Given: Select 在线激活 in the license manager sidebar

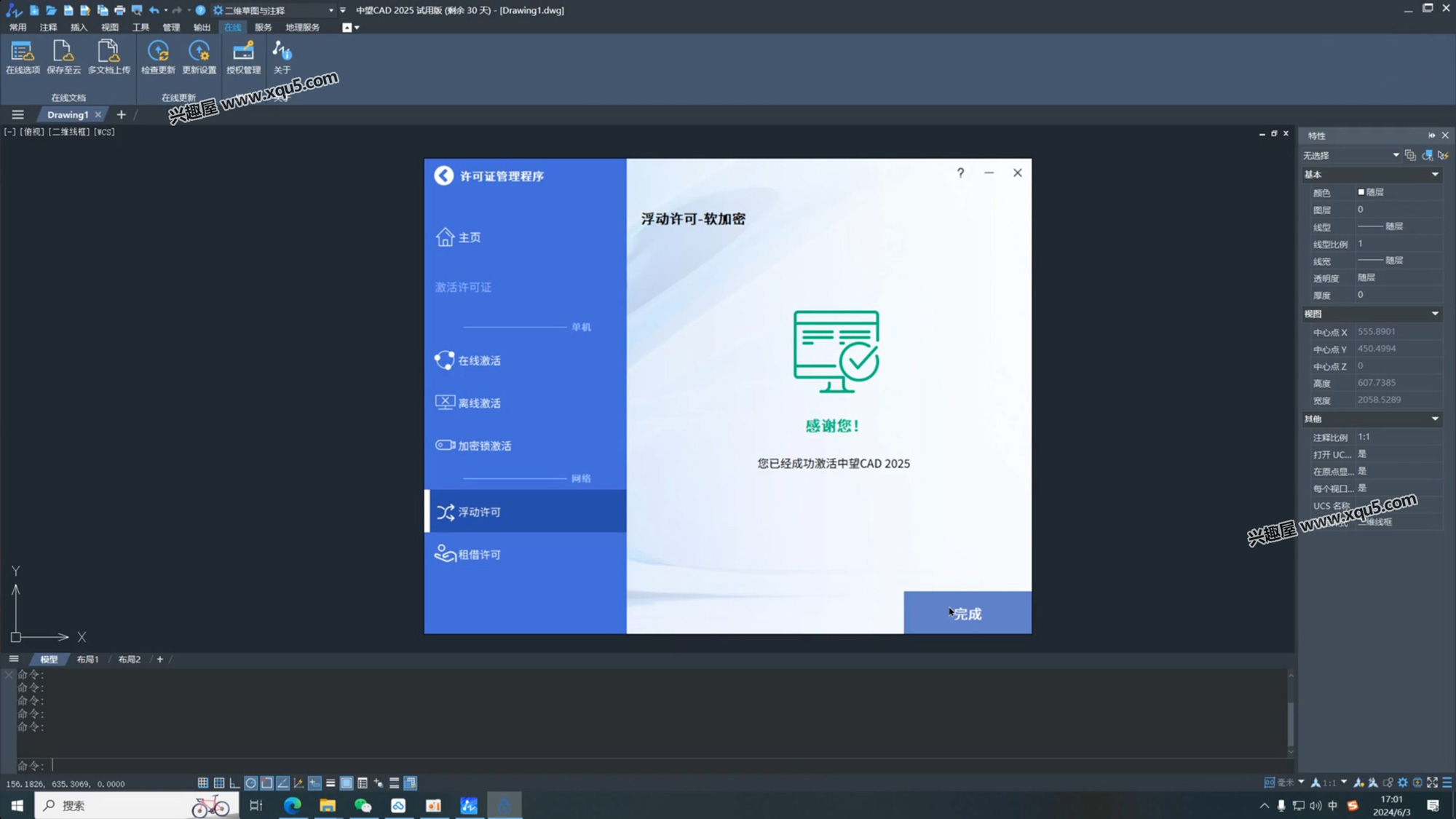Looking at the screenshot, I should pos(525,360).
